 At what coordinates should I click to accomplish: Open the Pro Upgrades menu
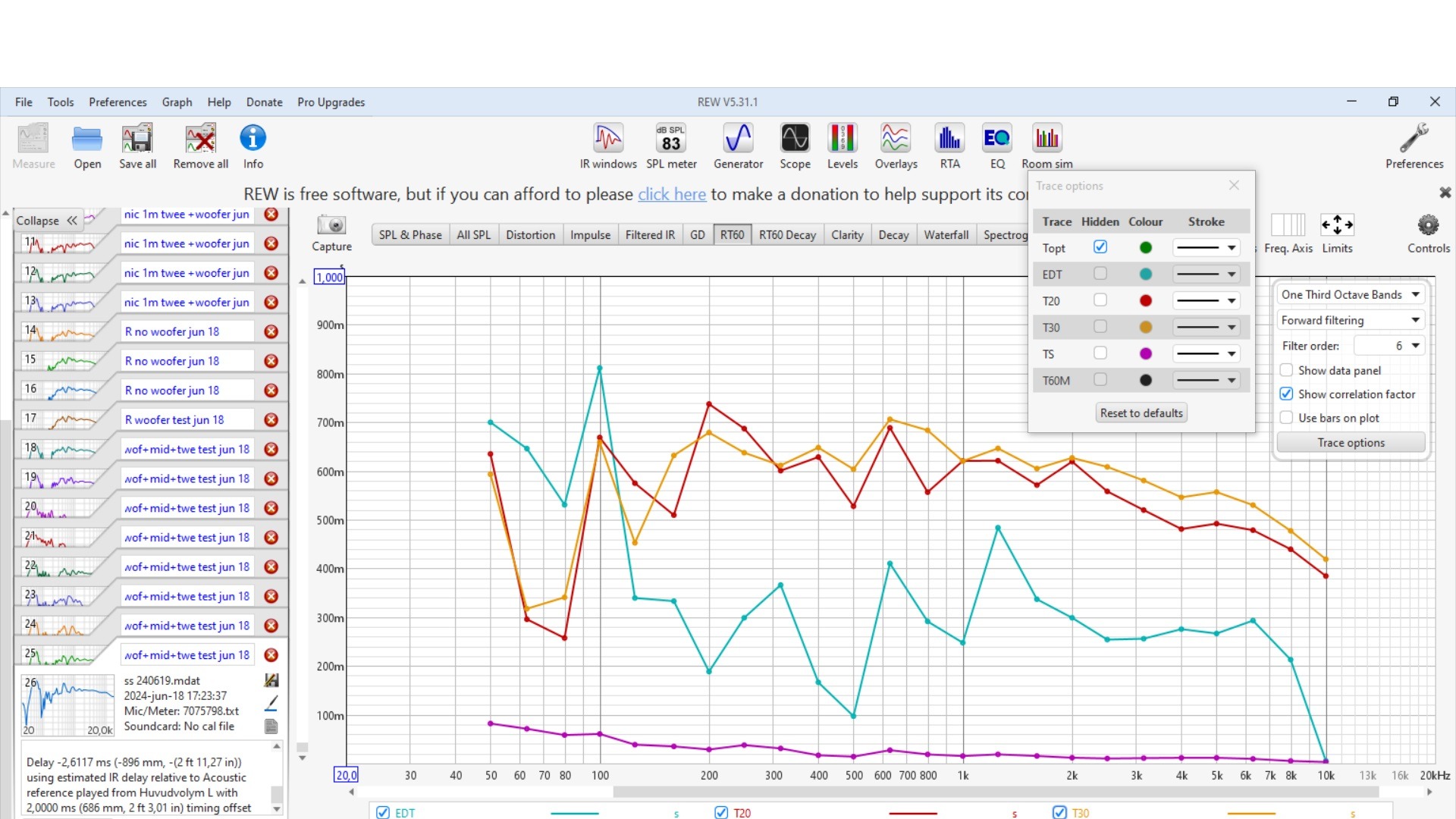pos(331,102)
